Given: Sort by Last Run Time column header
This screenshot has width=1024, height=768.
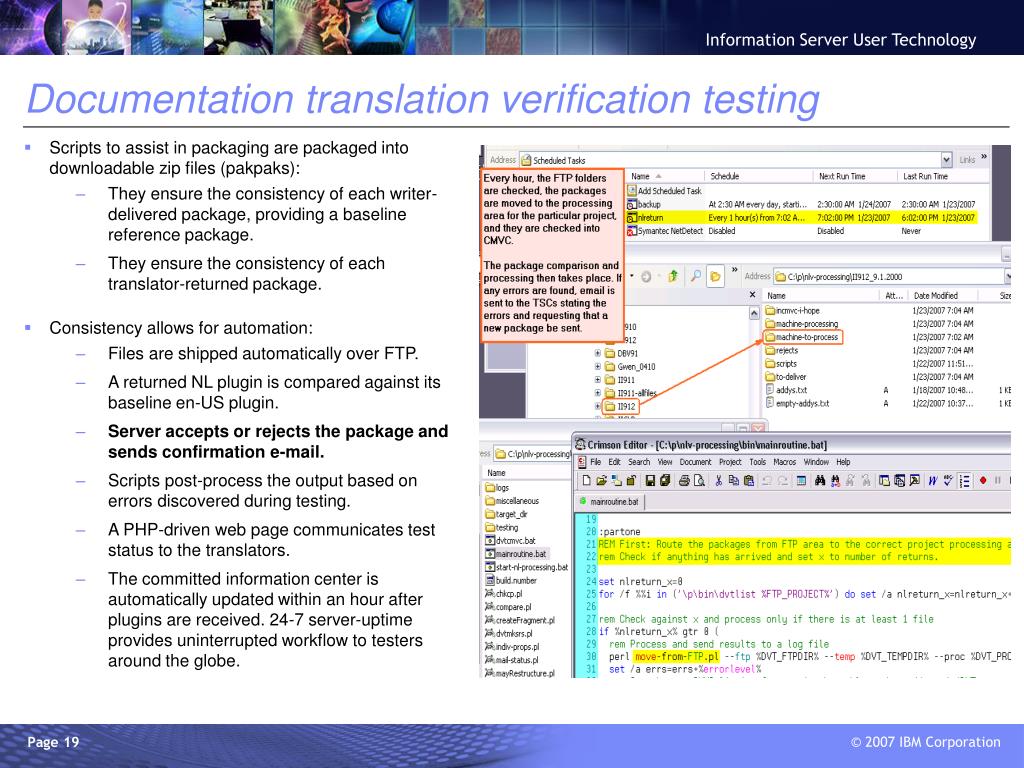Looking at the screenshot, I should tap(943, 176).
